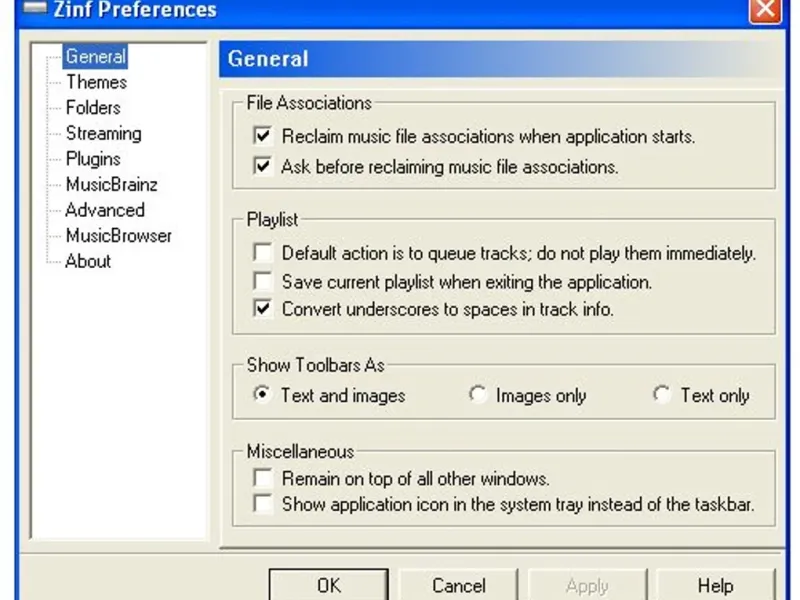Toggle Convert underscores to spaces checkbox
800x600 pixels.
[263, 309]
